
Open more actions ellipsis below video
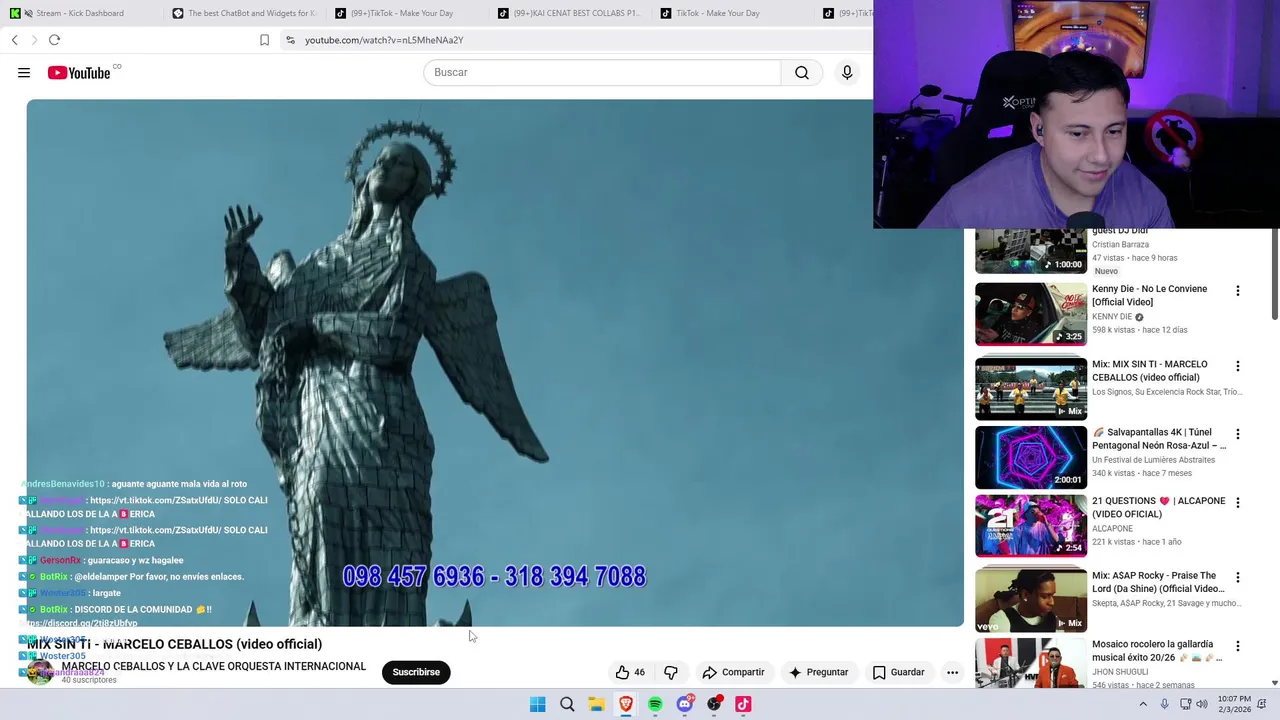coord(952,672)
